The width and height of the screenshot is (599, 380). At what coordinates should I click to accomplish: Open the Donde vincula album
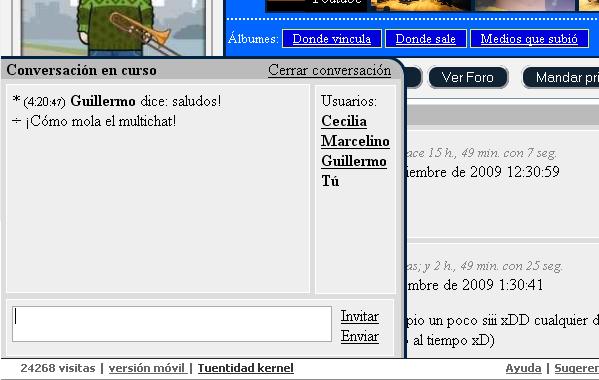click(332, 39)
